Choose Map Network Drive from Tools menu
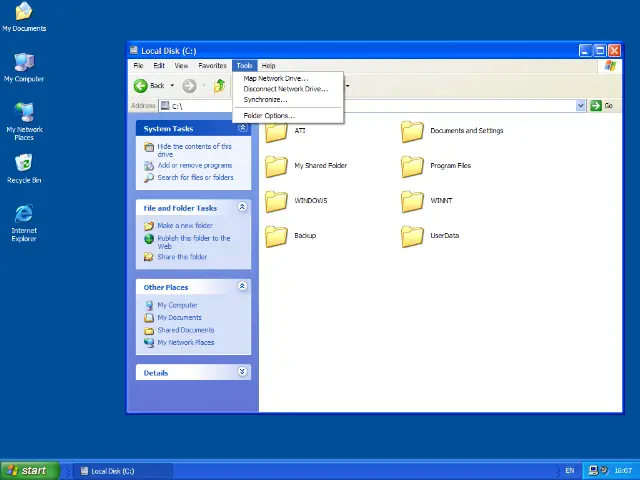640x480 pixels. 288,78
